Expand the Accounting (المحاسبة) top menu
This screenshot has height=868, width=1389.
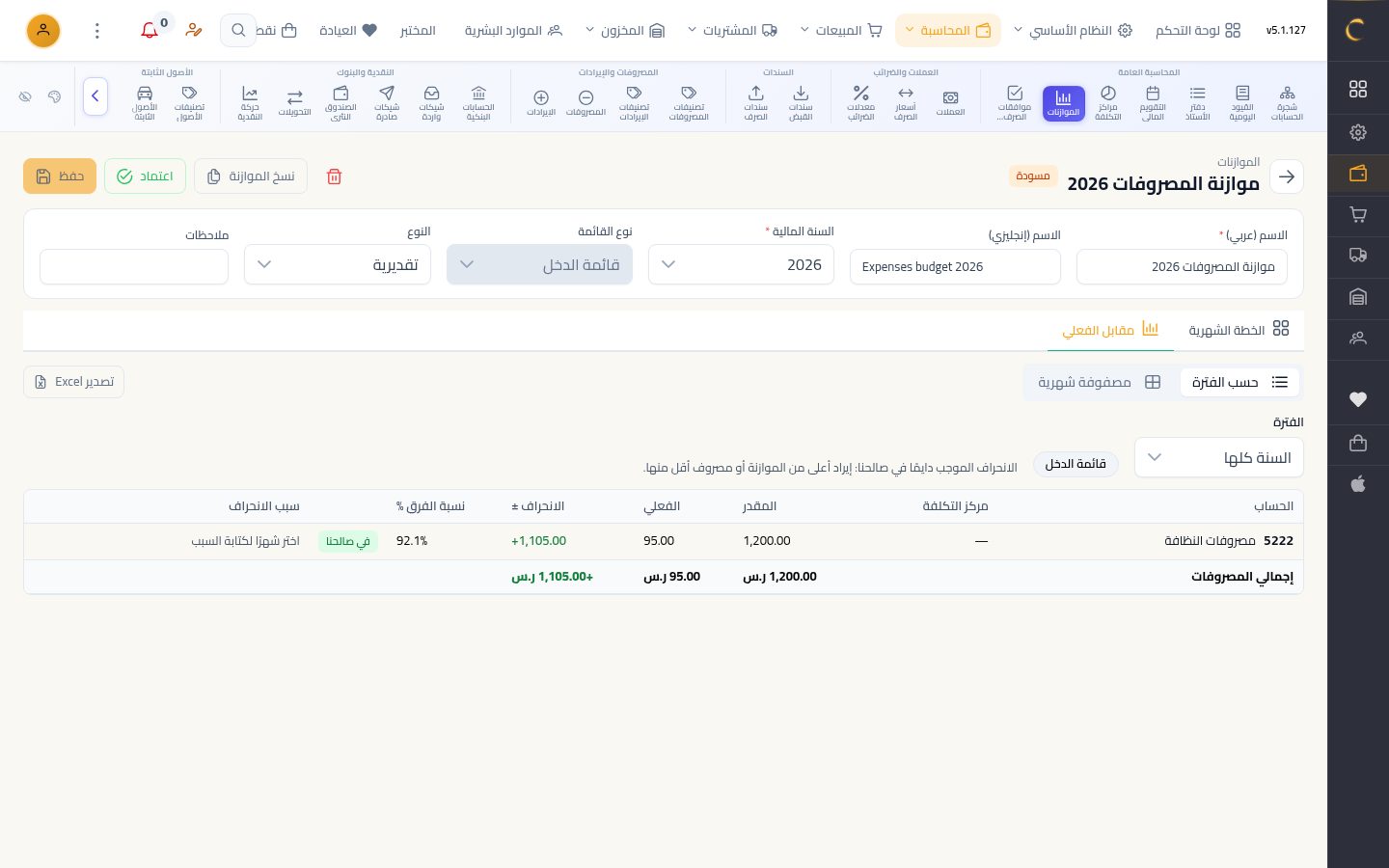click(948, 31)
